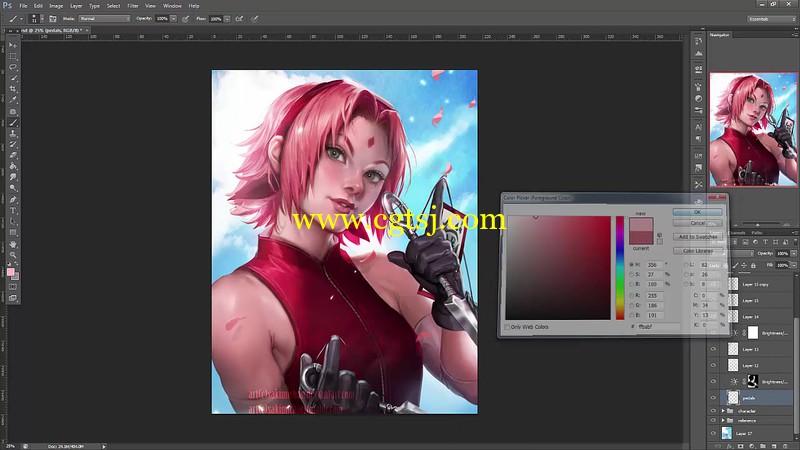Click the hex color input field
Viewport: 800px width, 450px height.
[658, 327]
